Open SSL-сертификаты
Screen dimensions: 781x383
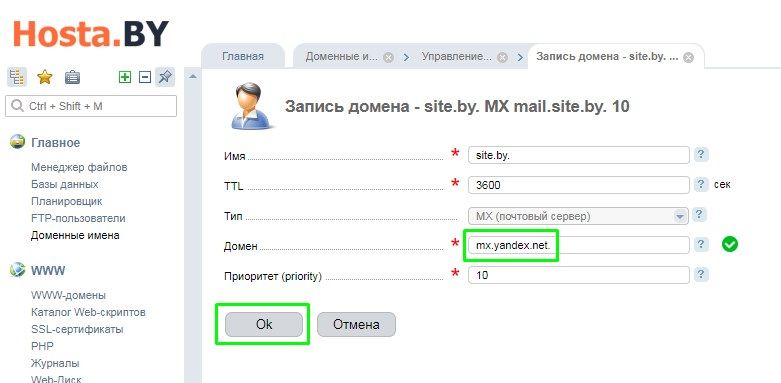pyautogui.click(x=77, y=329)
